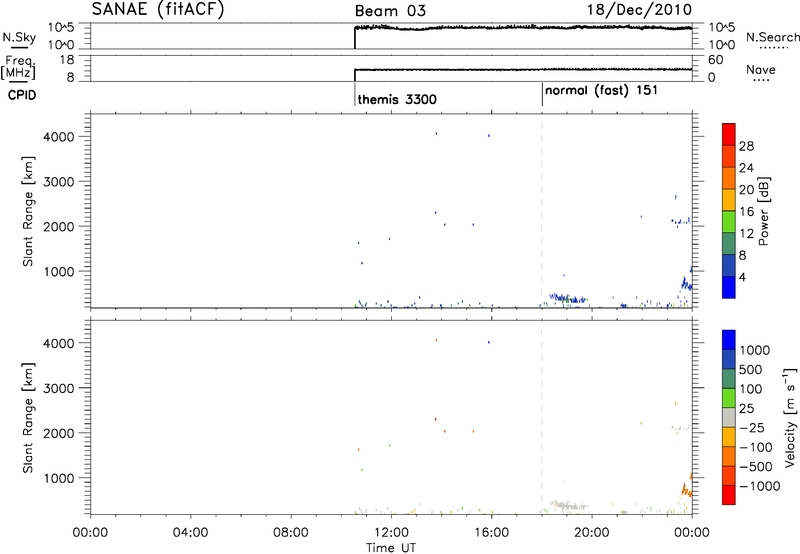Click the N.Search legend label
800x554 pixels.
point(772,37)
